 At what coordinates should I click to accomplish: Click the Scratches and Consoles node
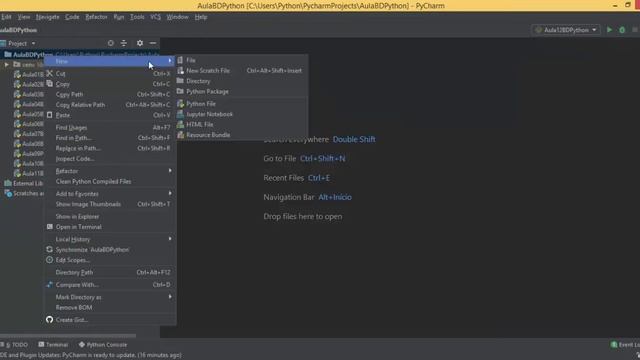coord(24,193)
